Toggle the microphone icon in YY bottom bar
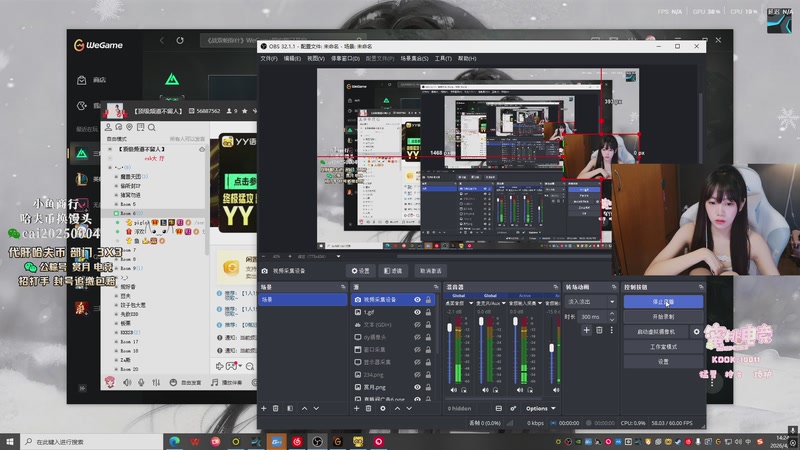The width and height of the screenshot is (800, 450). click(x=141, y=382)
